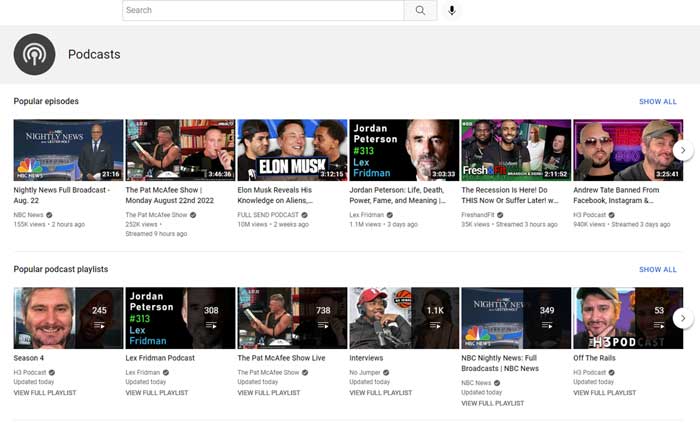Screen dimensions: 700x427
Task: Open FreshandFit channel link
Action: click(478, 215)
